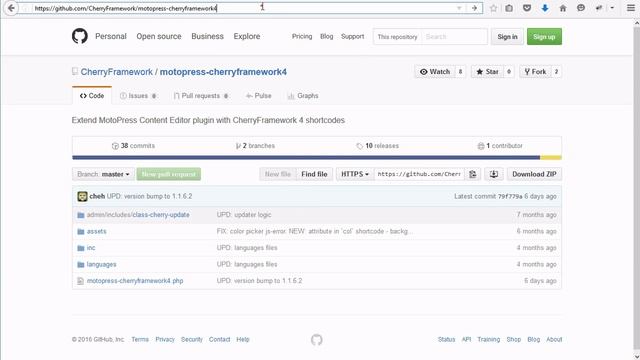The width and height of the screenshot is (640, 360).
Task: Click the GitHub octocat logo
Action: pos(80,36)
